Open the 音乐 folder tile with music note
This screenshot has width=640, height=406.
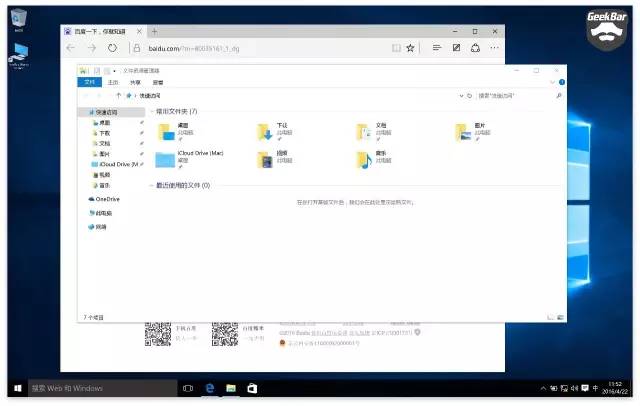(375, 160)
